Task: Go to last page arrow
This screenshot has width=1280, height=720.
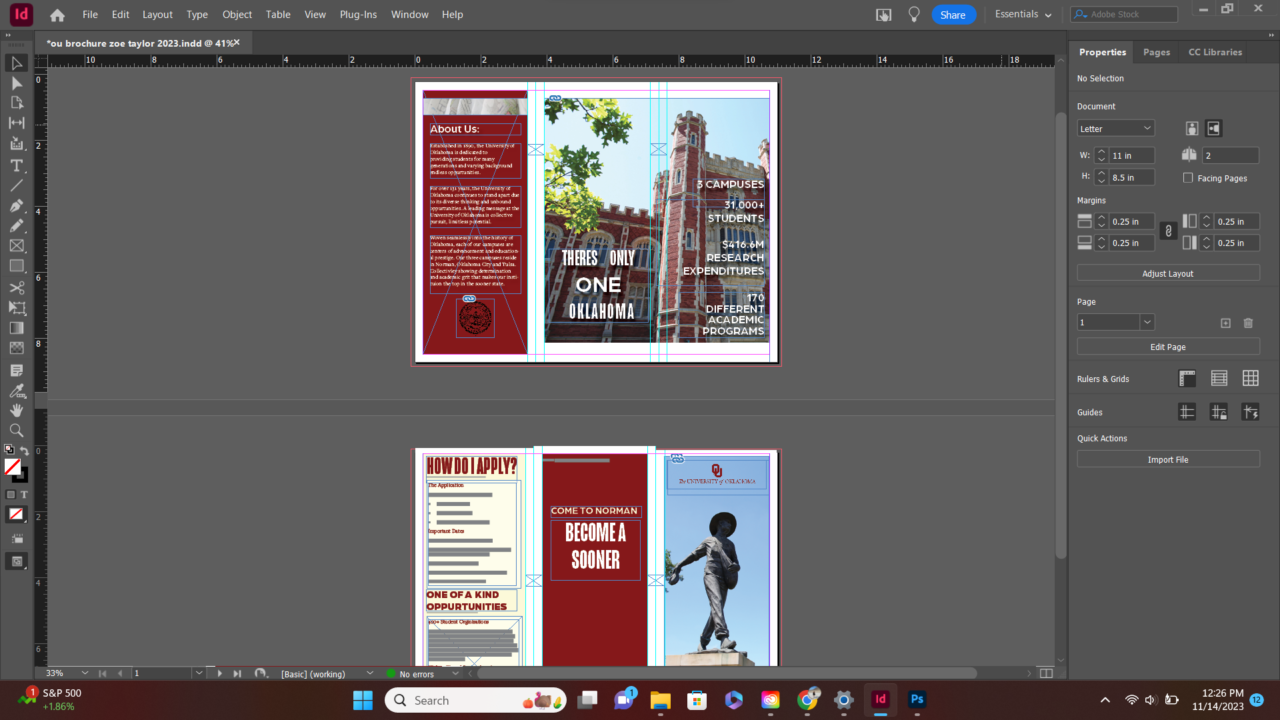Action: 237,673
